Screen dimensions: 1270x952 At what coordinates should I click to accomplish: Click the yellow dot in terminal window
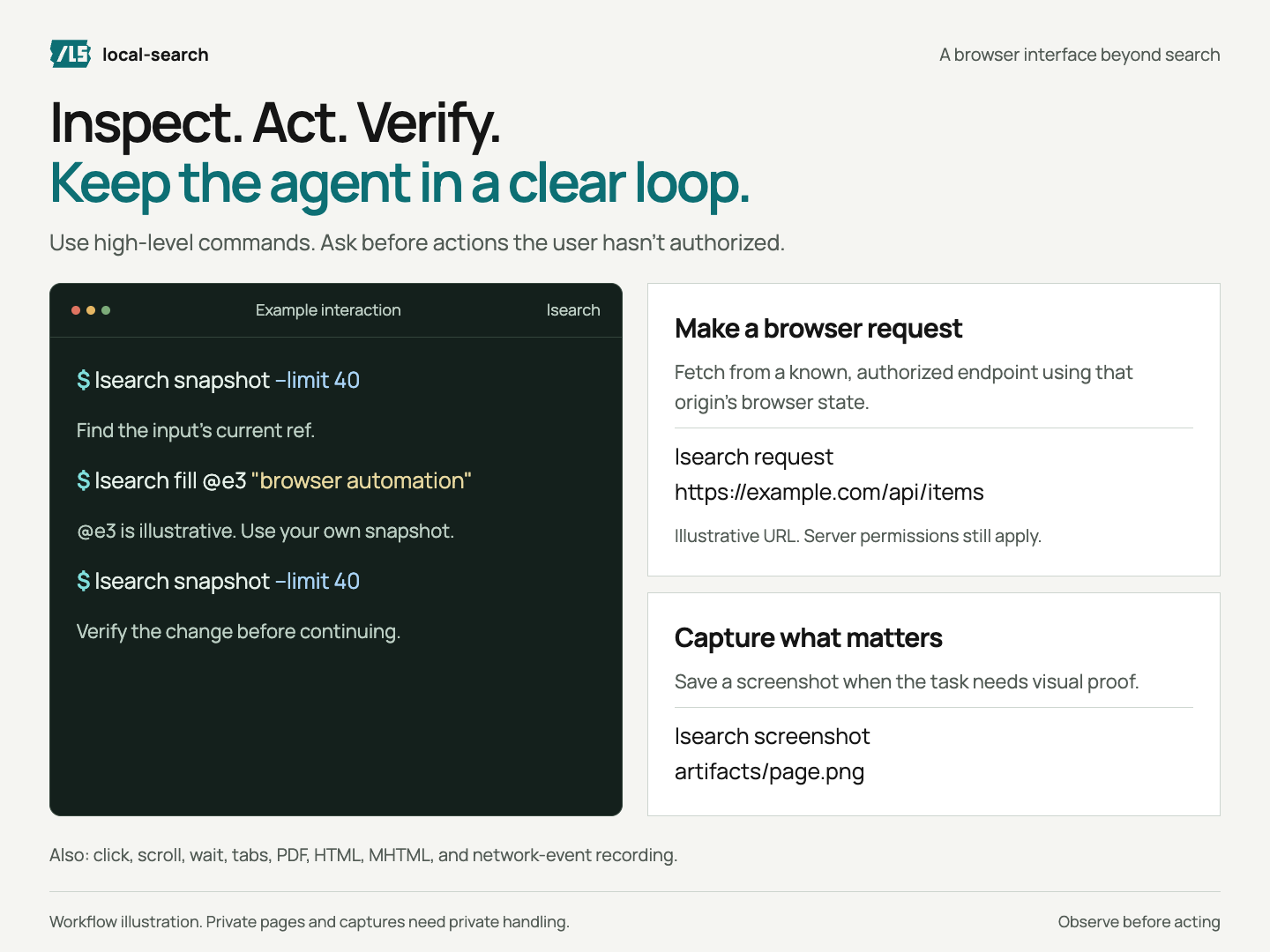(91, 310)
